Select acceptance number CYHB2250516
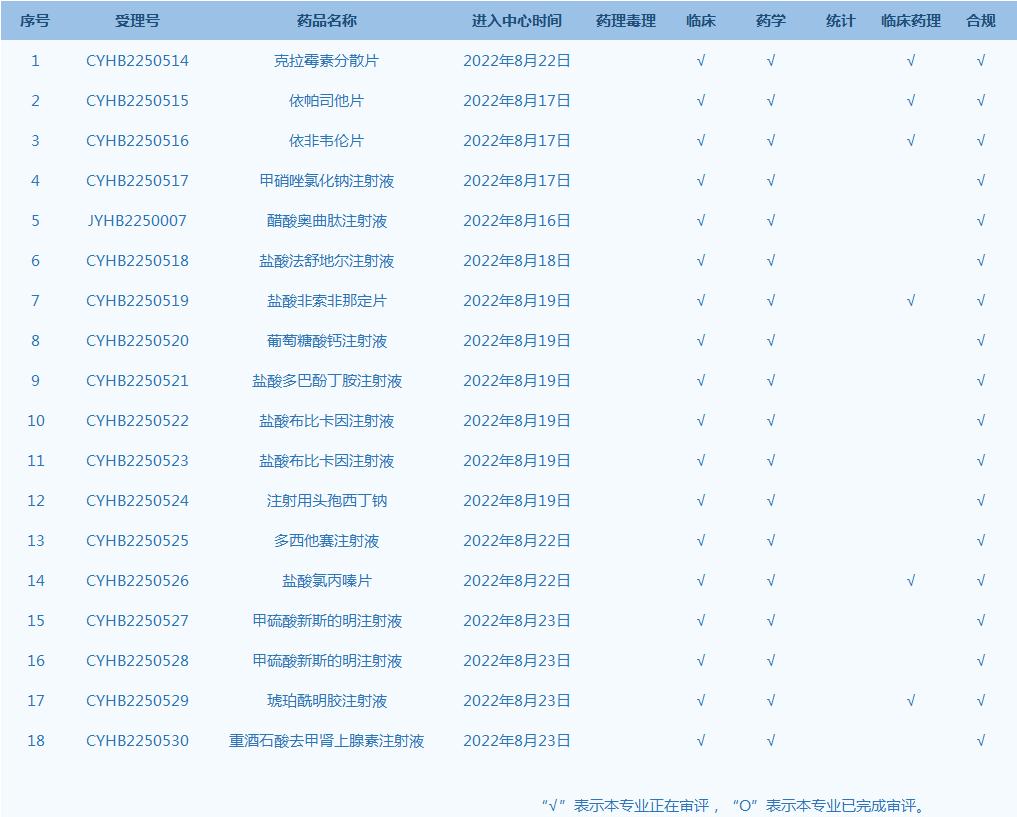The width and height of the screenshot is (1017, 817). tap(137, 141)
